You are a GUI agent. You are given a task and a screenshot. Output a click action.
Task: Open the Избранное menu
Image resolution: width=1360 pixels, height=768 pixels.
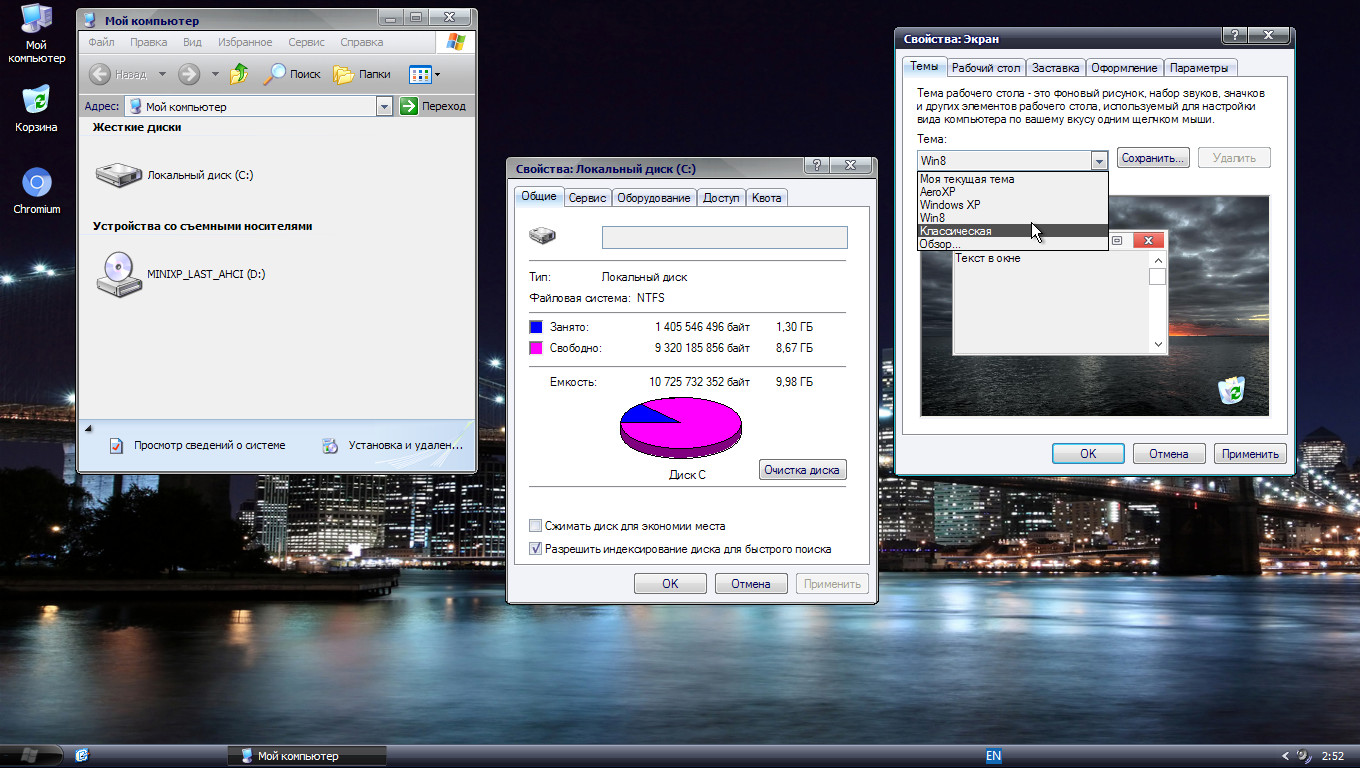tap(243, 42)
